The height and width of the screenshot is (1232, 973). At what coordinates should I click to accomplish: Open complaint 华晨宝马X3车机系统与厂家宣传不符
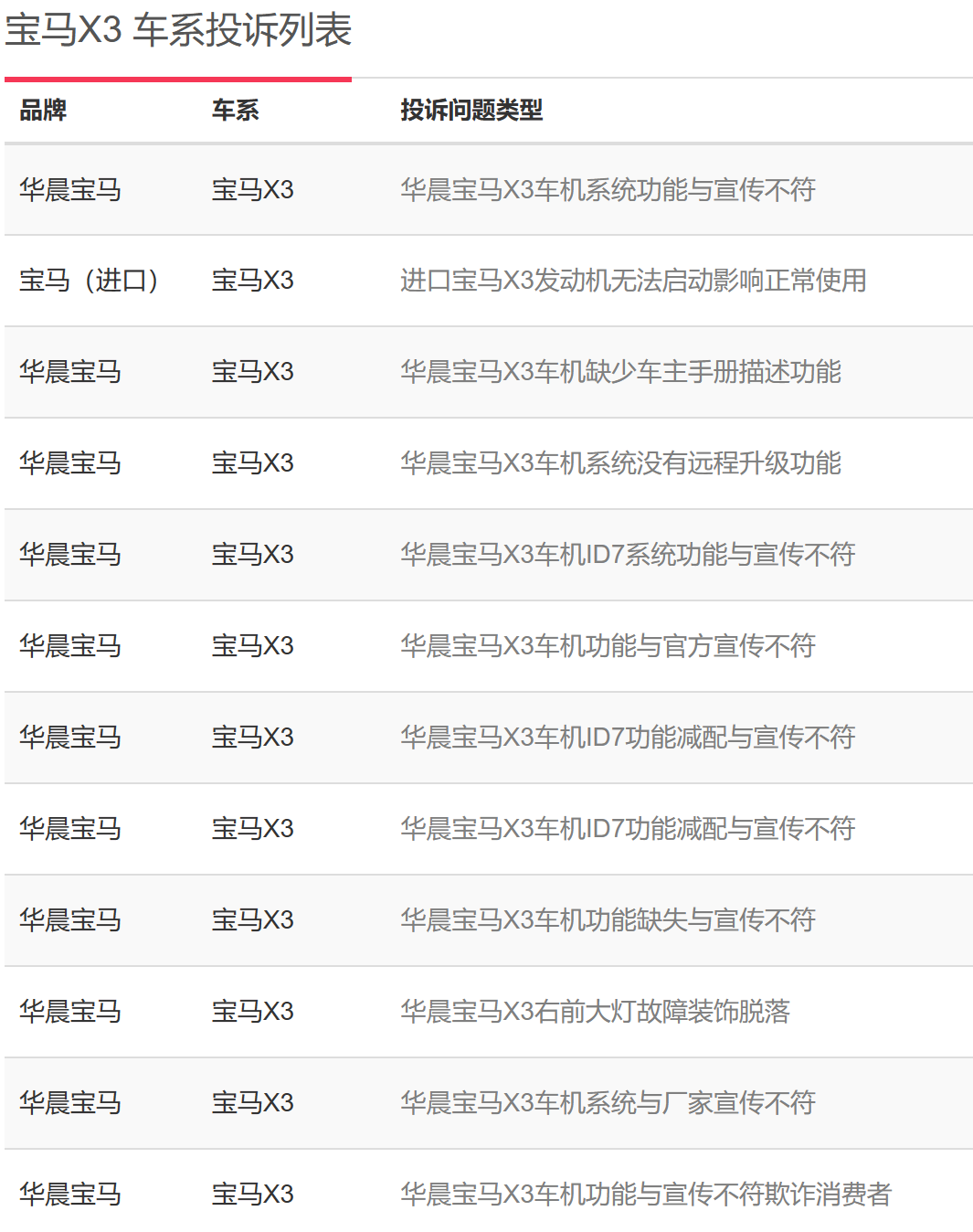click(x=608, y=1103)
